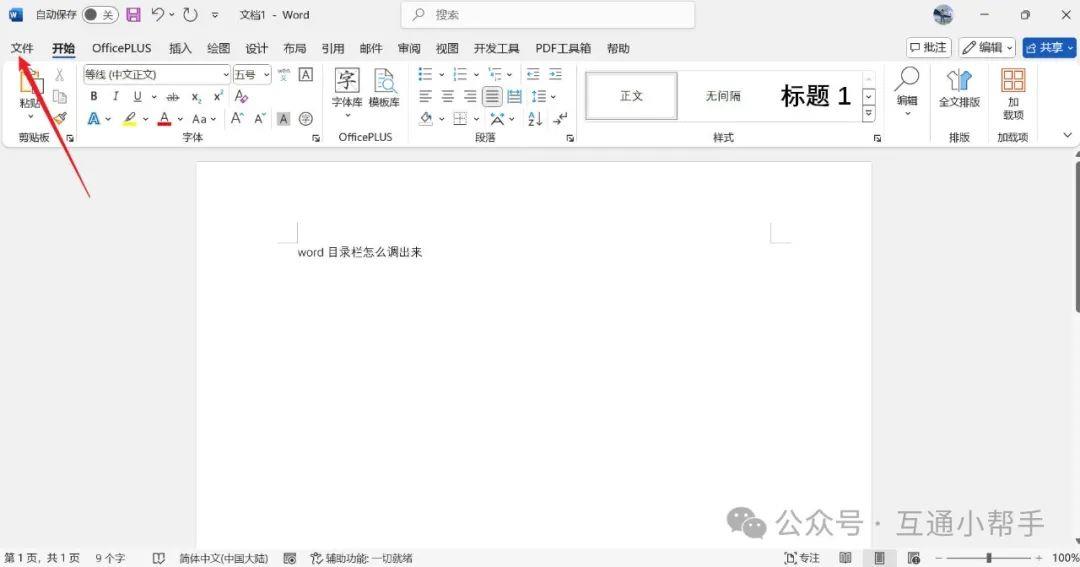Align text left
1080x567 pixels.
coord(426,96)
